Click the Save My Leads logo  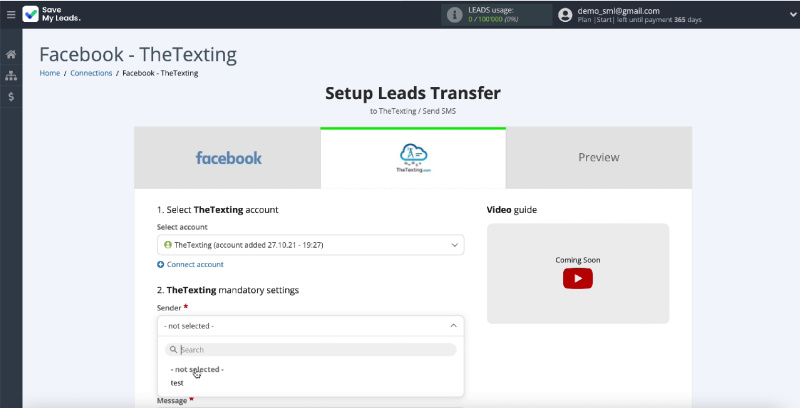(52, 15)
